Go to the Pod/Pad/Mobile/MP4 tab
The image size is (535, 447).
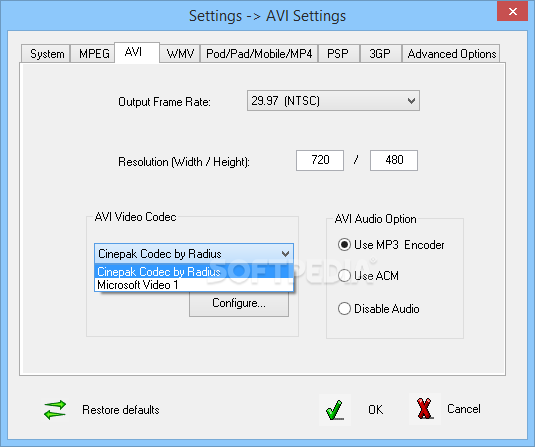tap(259, 54)
